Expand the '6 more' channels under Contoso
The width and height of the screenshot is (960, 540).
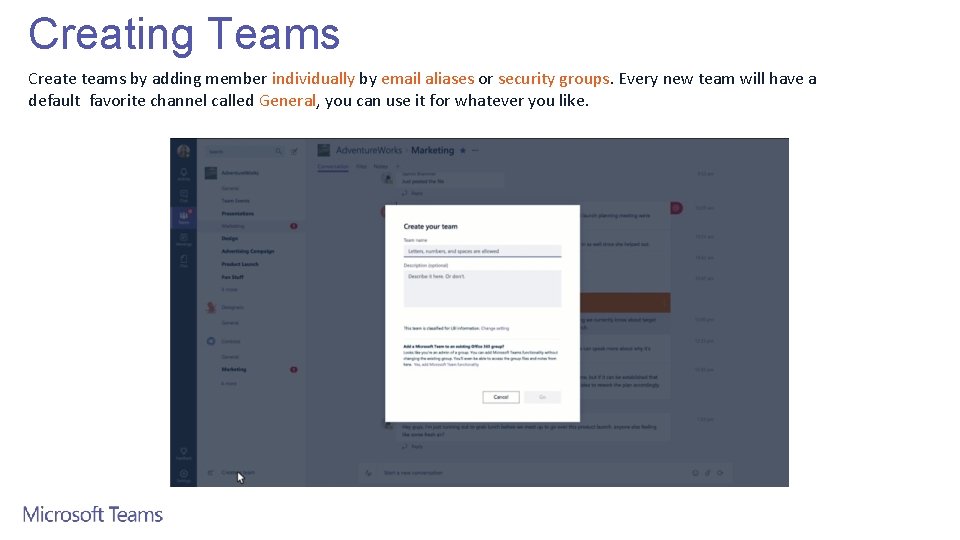pos(229,384)
